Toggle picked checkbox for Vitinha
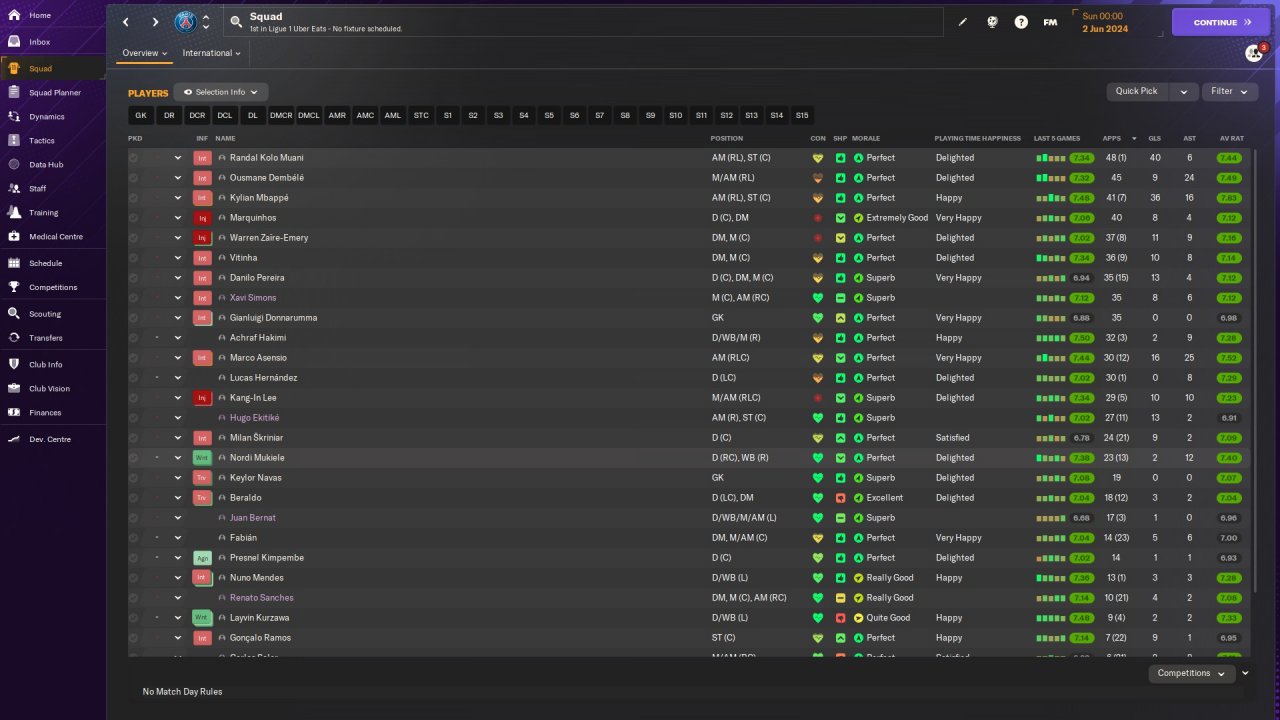 134,258
